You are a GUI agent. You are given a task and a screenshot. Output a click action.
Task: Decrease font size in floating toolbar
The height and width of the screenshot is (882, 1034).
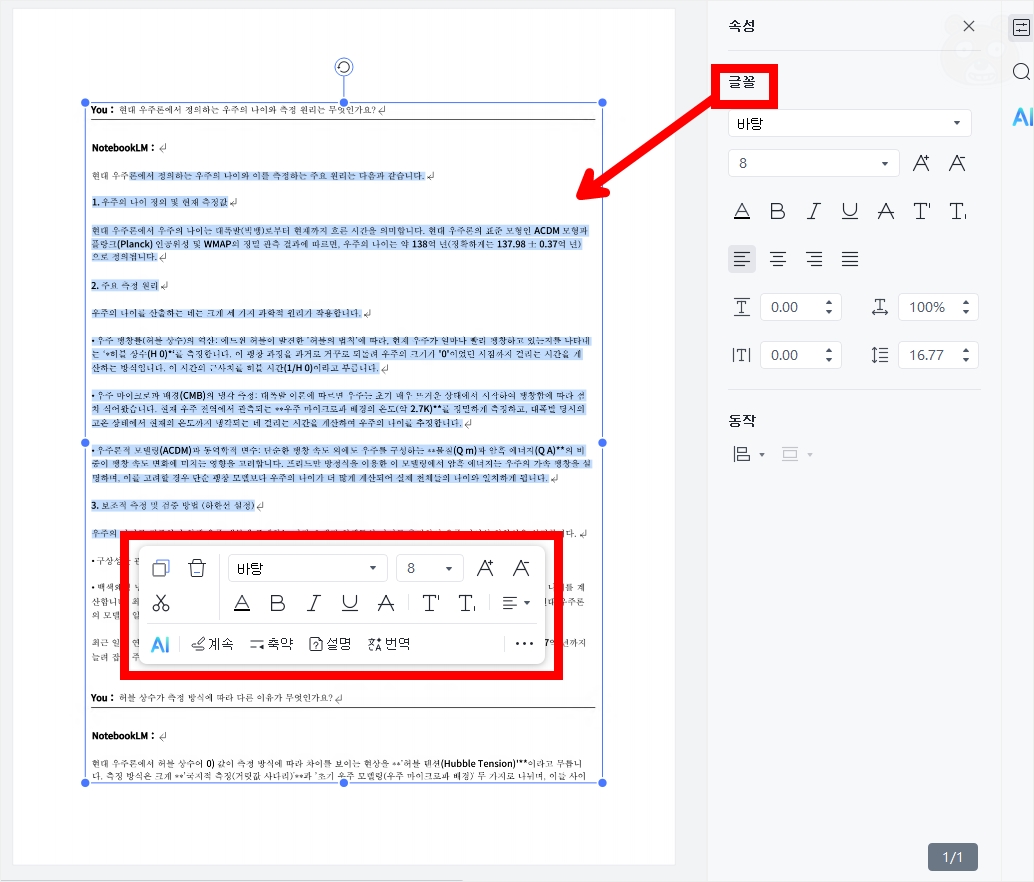point(521,568)
